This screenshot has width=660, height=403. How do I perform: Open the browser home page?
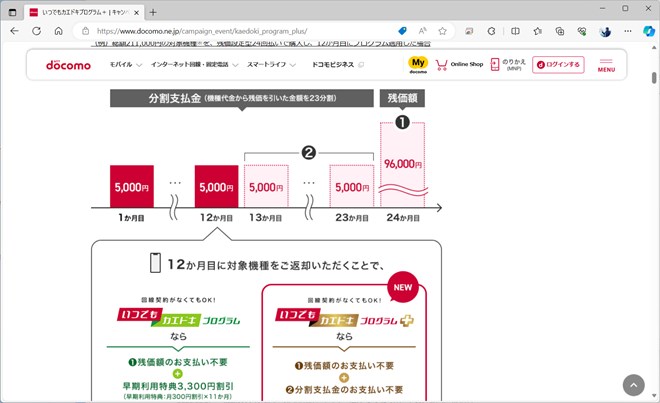pos(59,31)
